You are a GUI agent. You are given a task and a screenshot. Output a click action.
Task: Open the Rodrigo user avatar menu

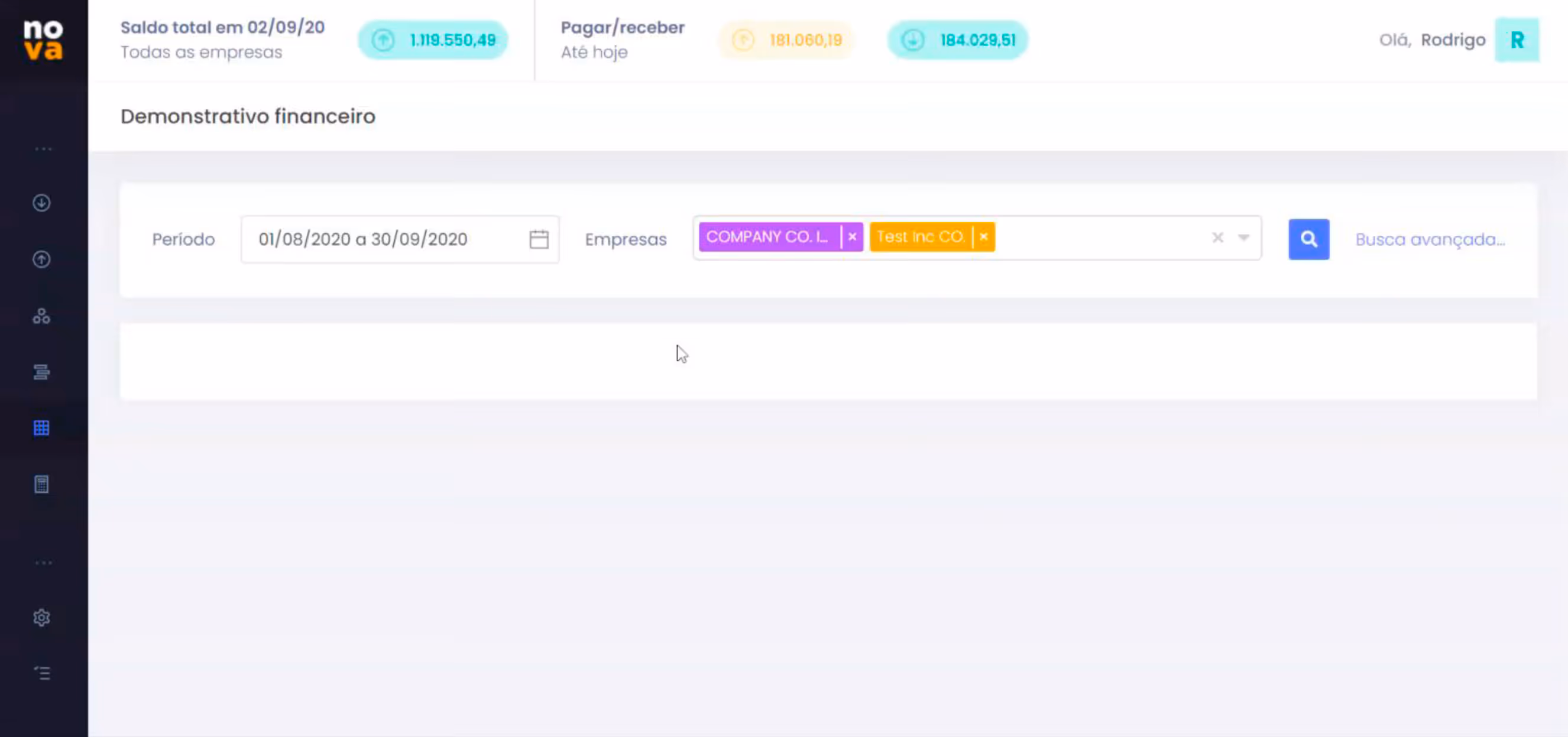click(x=1516, y=40)
